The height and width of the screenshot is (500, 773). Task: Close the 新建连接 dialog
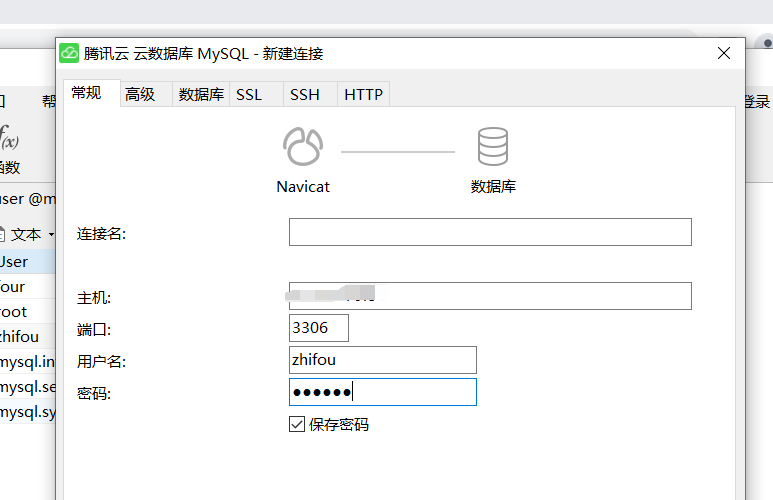724,53
